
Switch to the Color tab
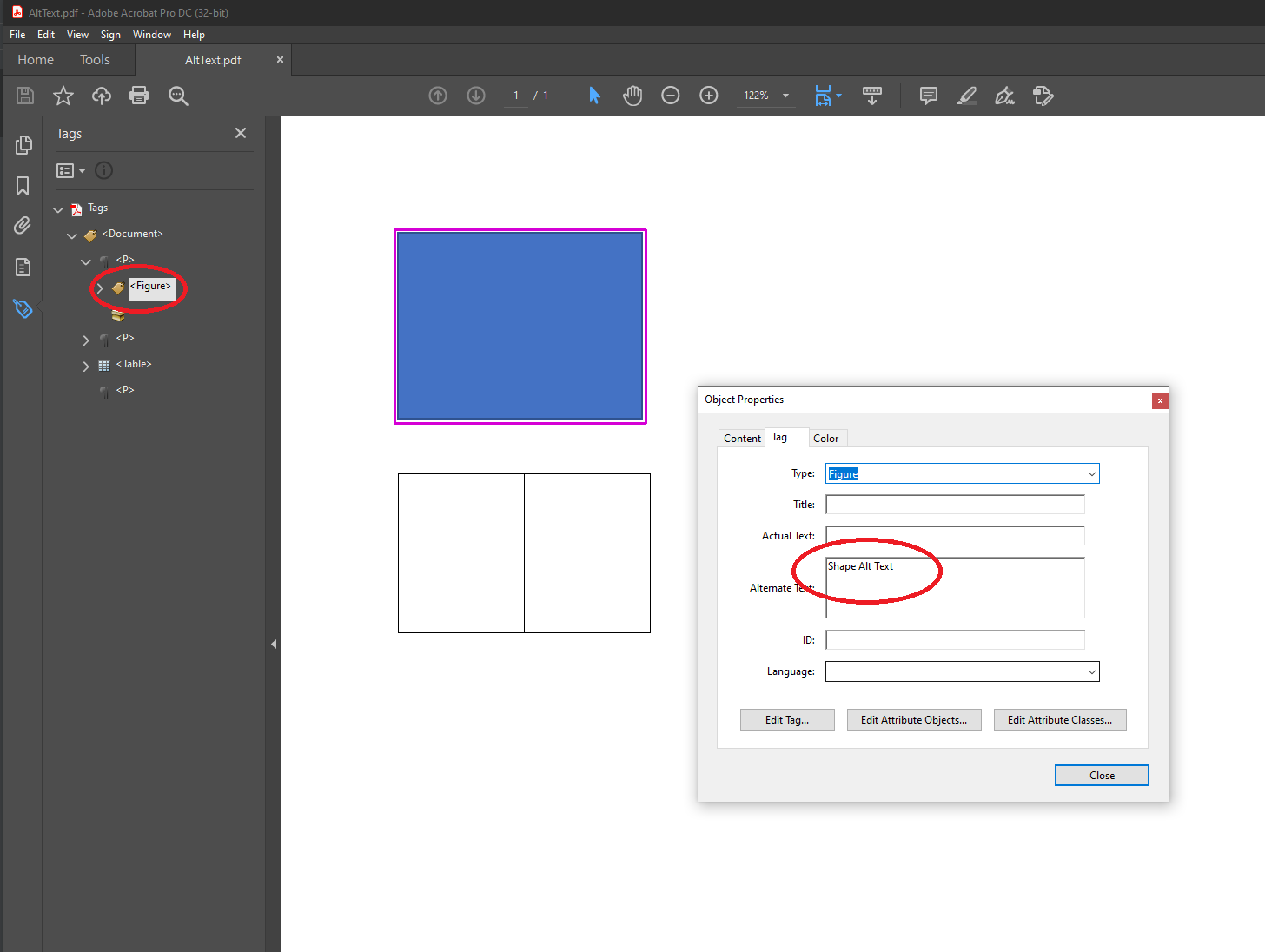(825, 439)
